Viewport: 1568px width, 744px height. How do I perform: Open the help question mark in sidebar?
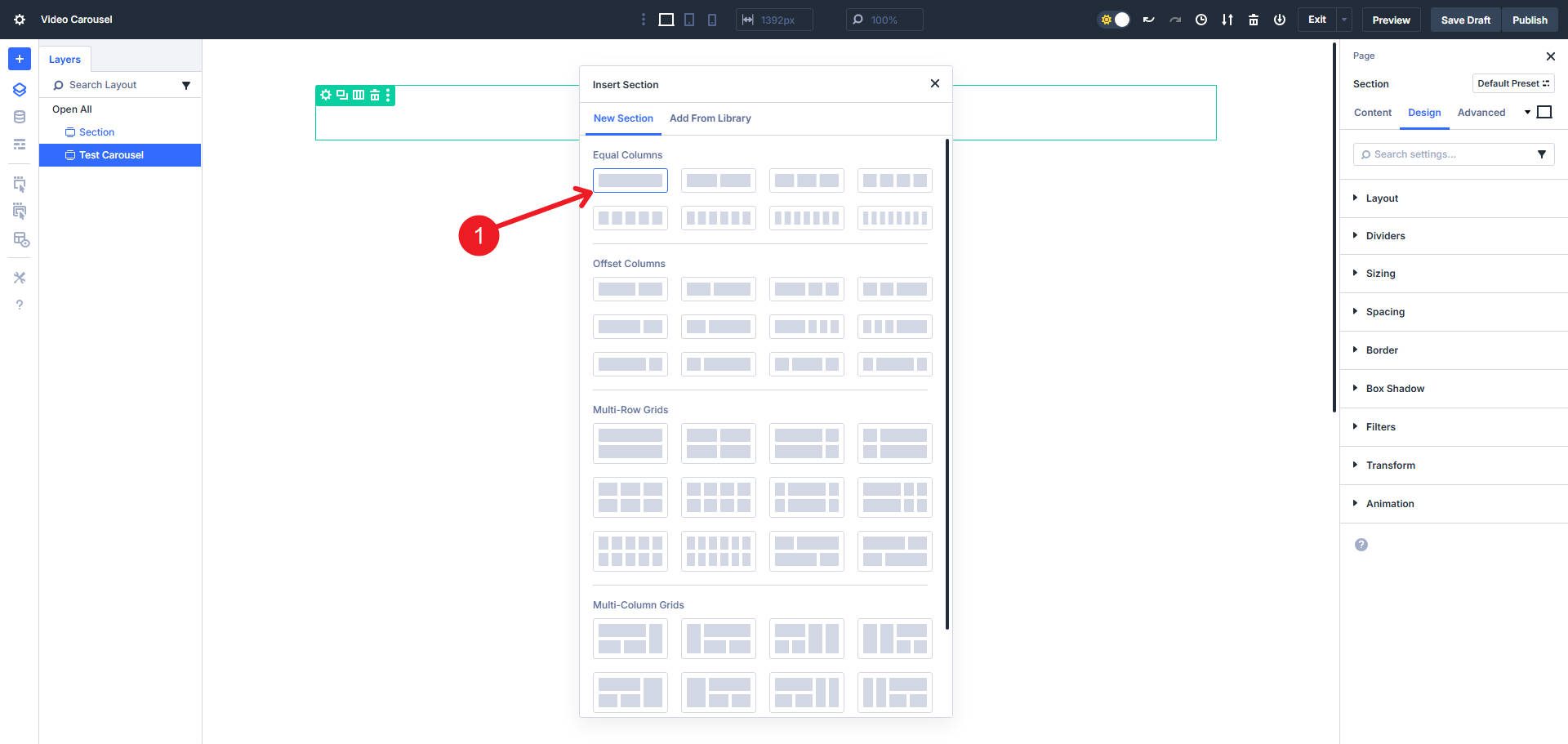(x=19, y=305)
